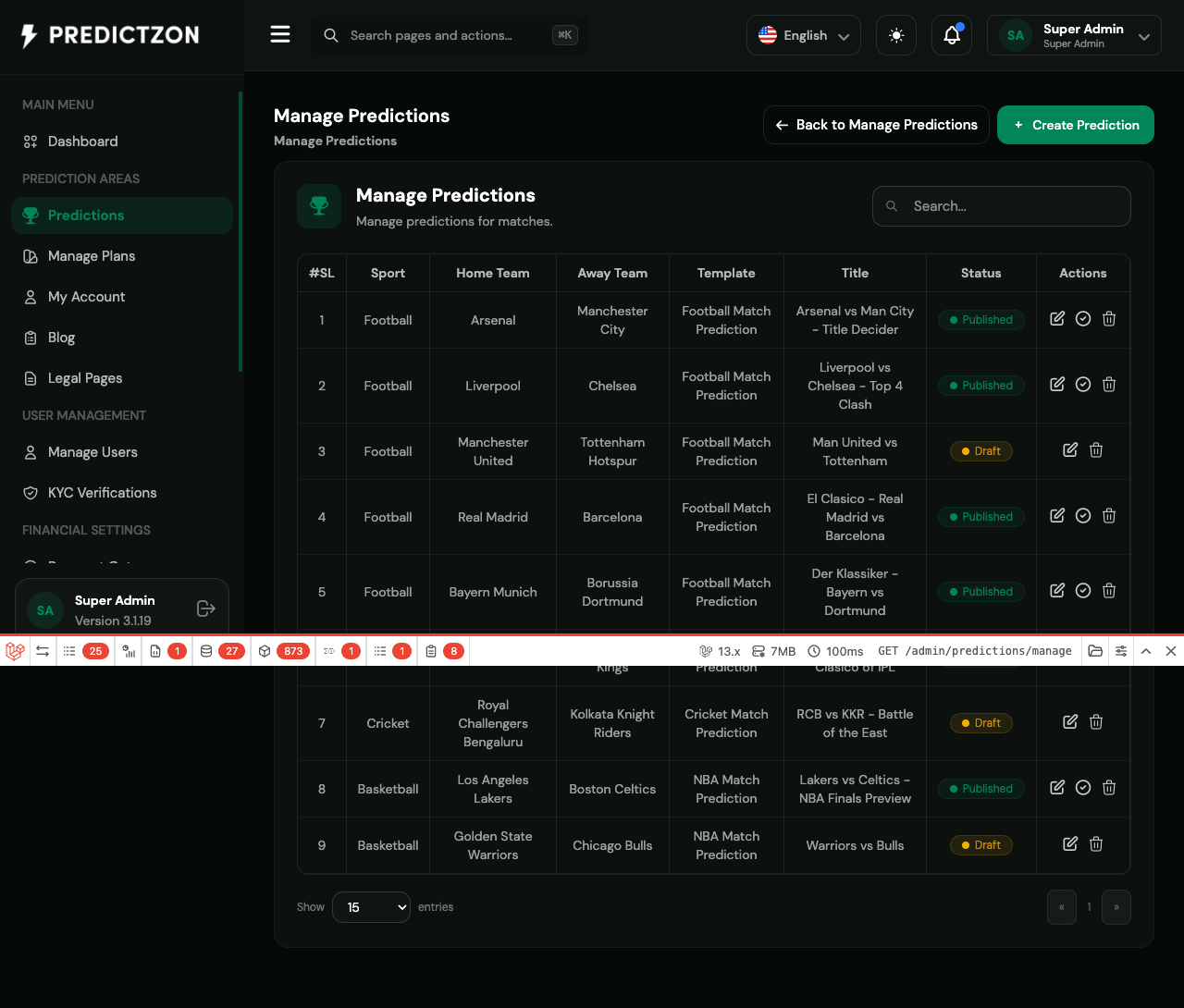Click the predictions table Search field
The height and width of the screenshot is (1008, 1184).
click(1002, 206)
